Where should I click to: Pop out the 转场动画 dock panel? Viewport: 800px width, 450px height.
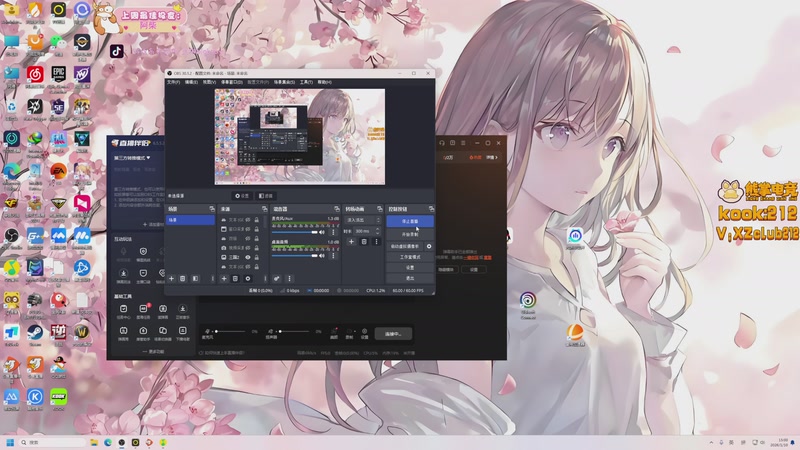[x=380, y=209]
